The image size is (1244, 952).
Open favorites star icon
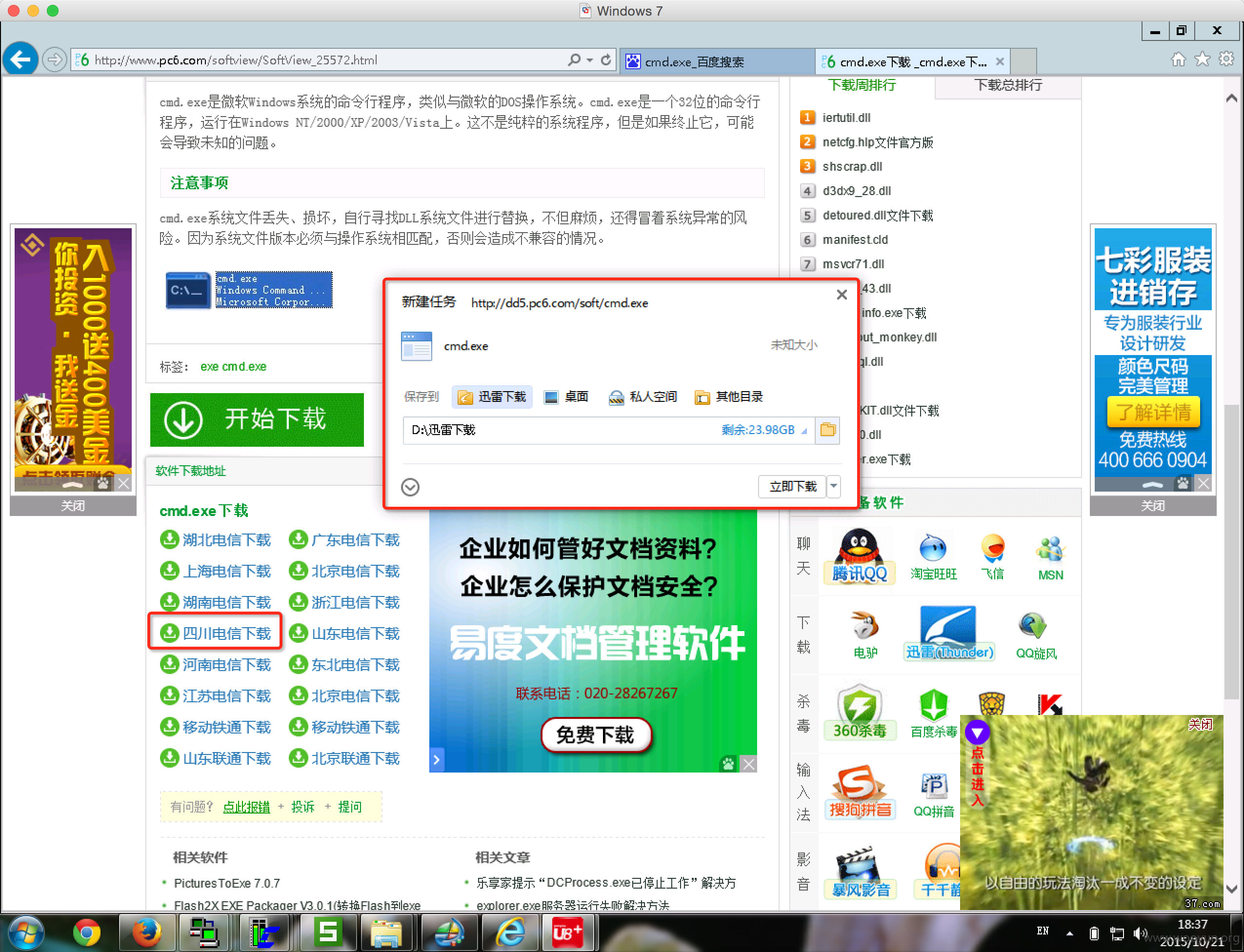pyautogui.click(x=1203, y=59)
